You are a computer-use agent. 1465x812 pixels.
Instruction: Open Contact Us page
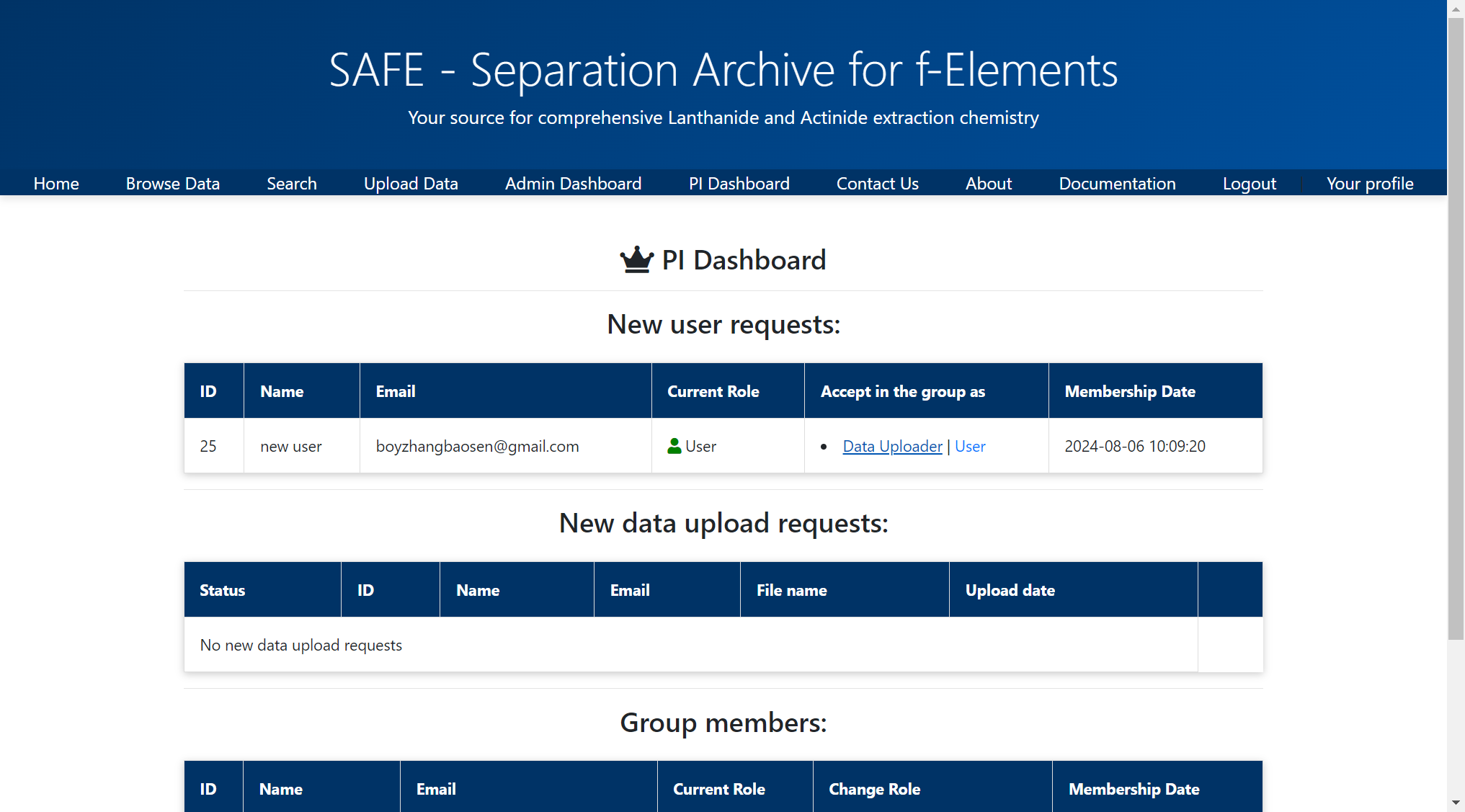[x=877, y=184]
